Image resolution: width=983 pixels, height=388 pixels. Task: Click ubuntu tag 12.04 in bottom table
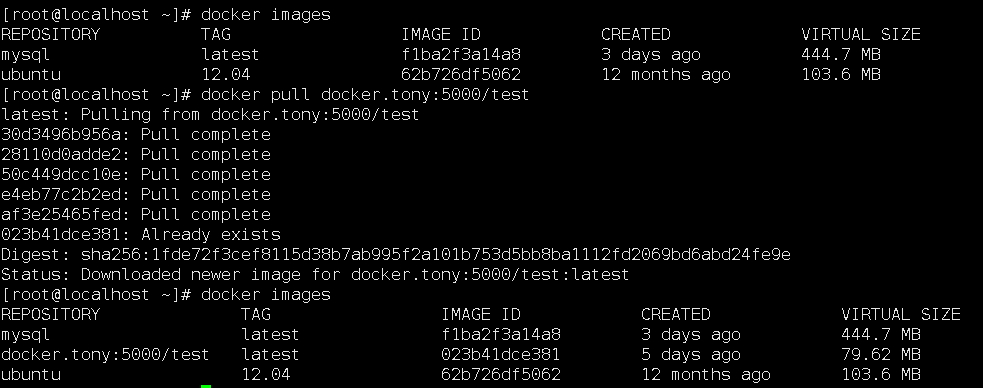click(x=266, y=375)
